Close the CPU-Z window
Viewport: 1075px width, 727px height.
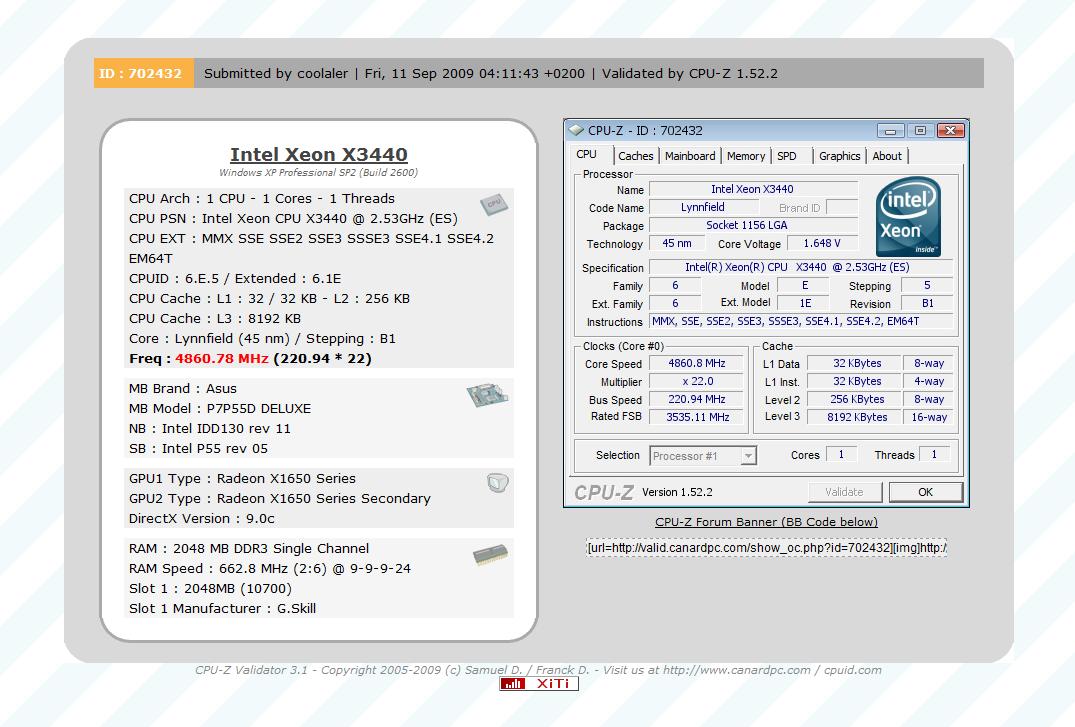tap(950, 130)
